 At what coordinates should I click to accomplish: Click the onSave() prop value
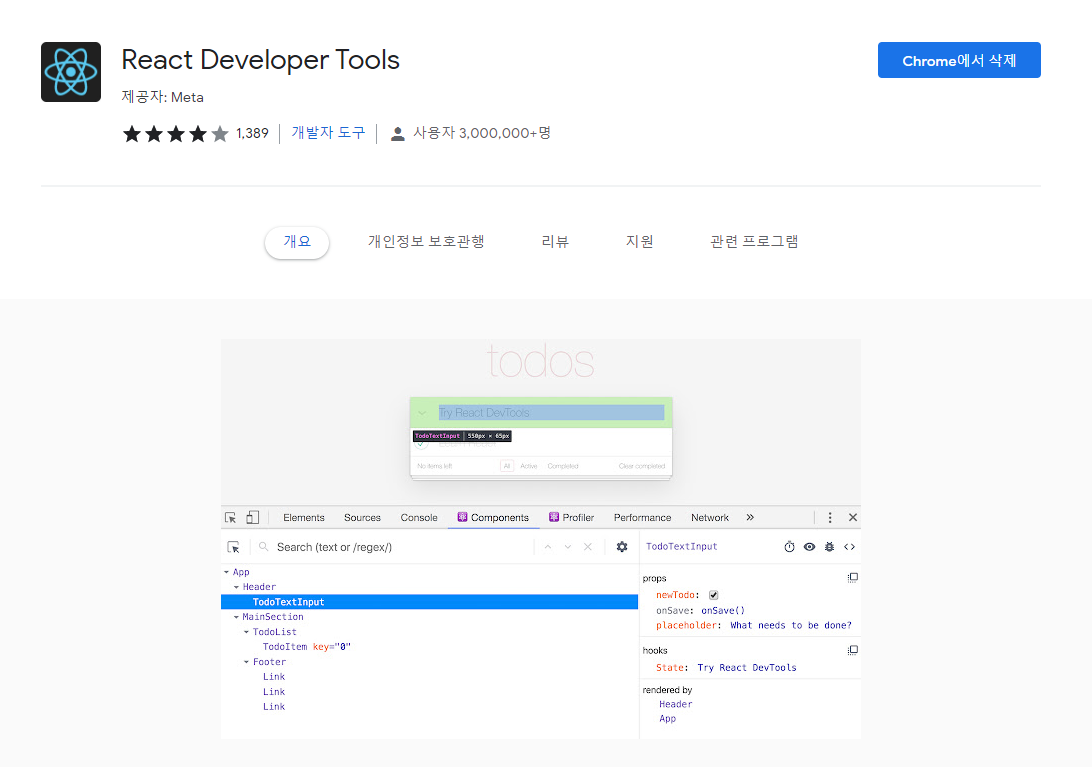[723, 611]
